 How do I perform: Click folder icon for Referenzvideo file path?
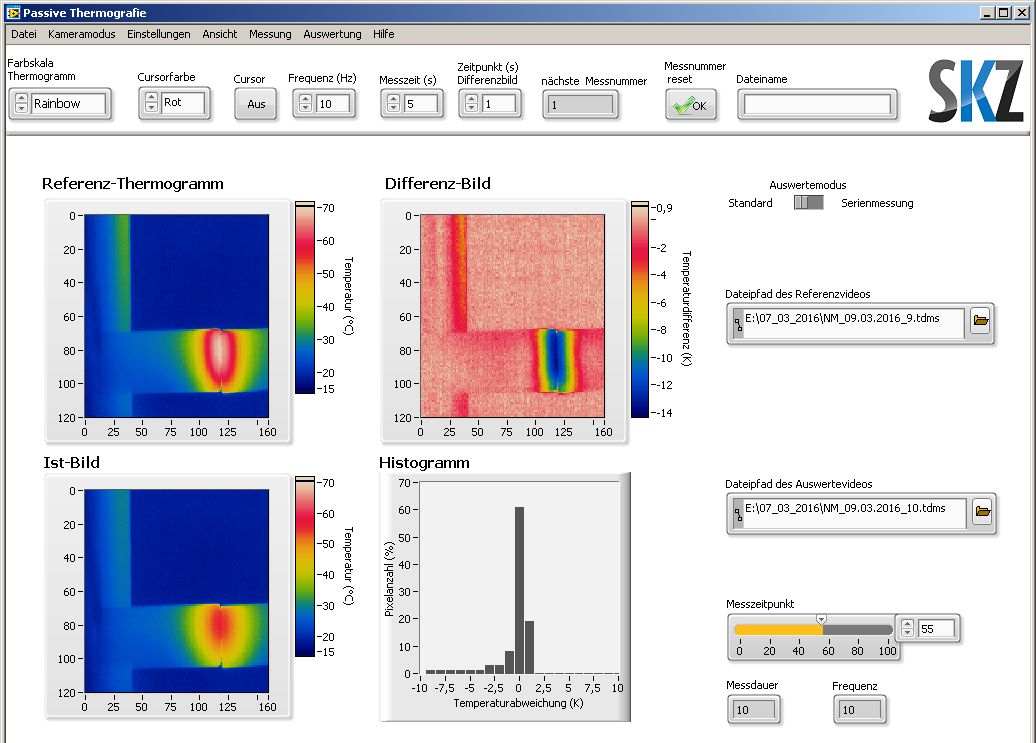tap(980, 322)
